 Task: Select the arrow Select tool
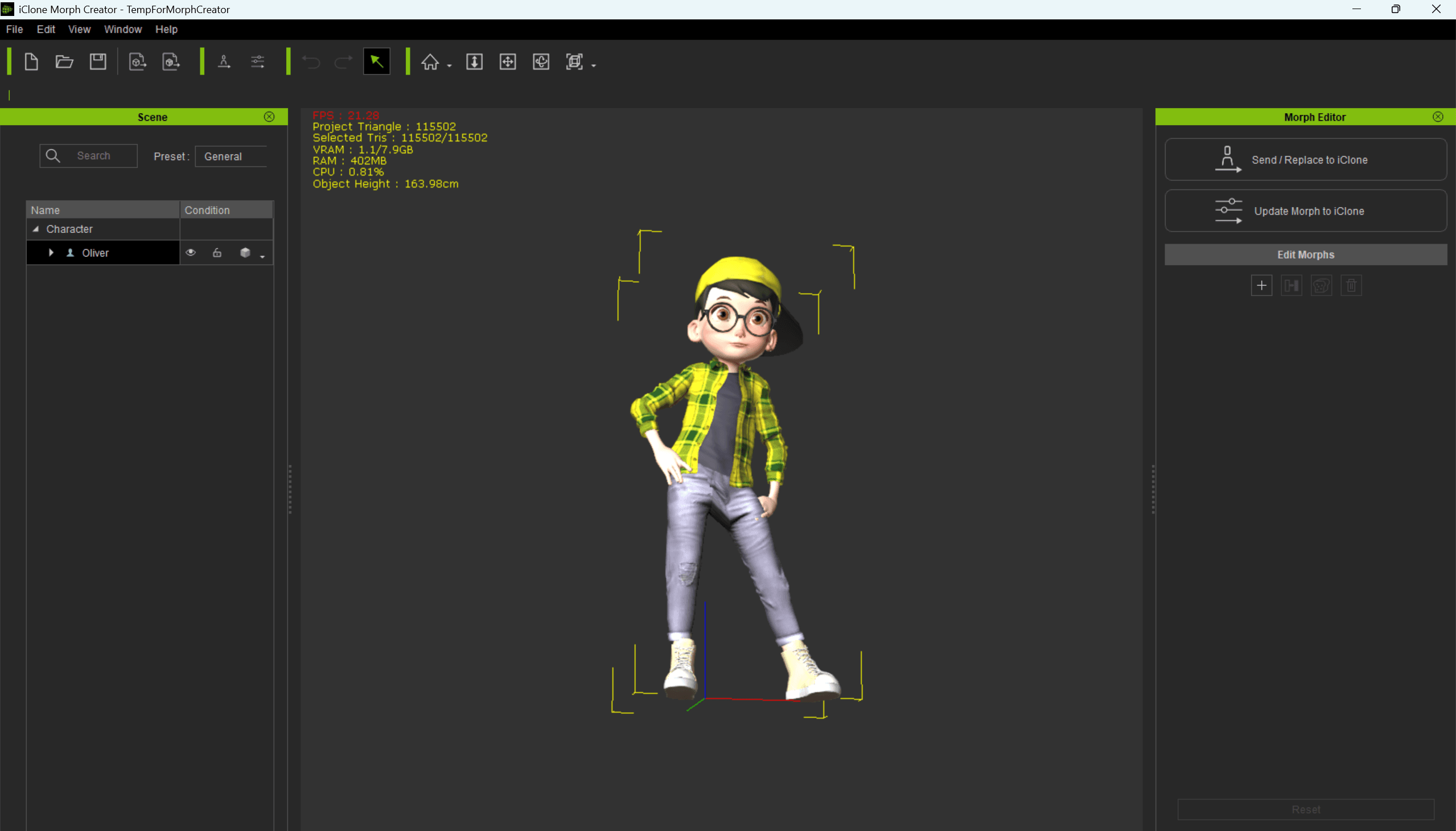tap(377, 61)
